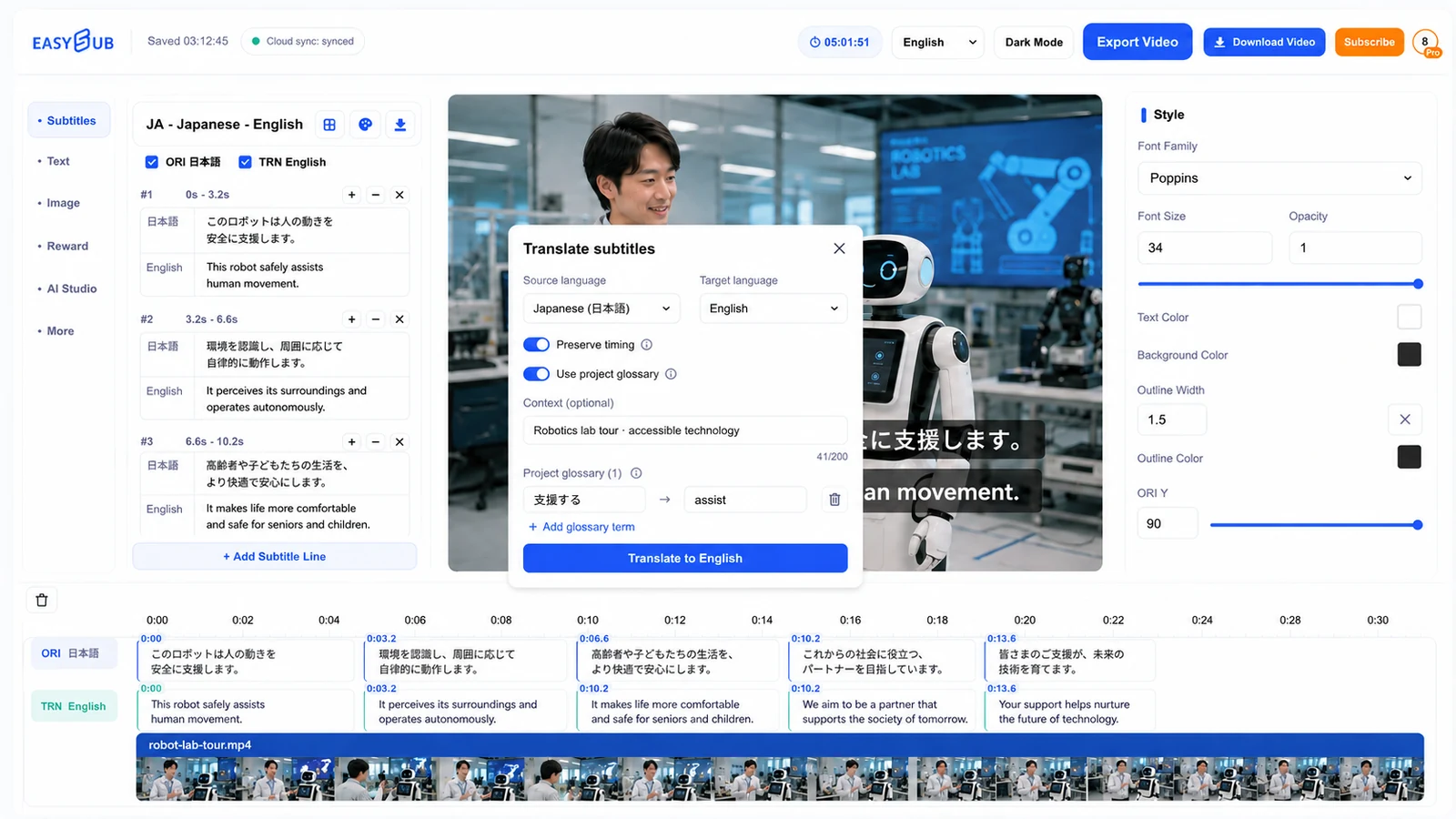
Task: Open the subtitle style palette icon
Action: (x=365, y=125)
